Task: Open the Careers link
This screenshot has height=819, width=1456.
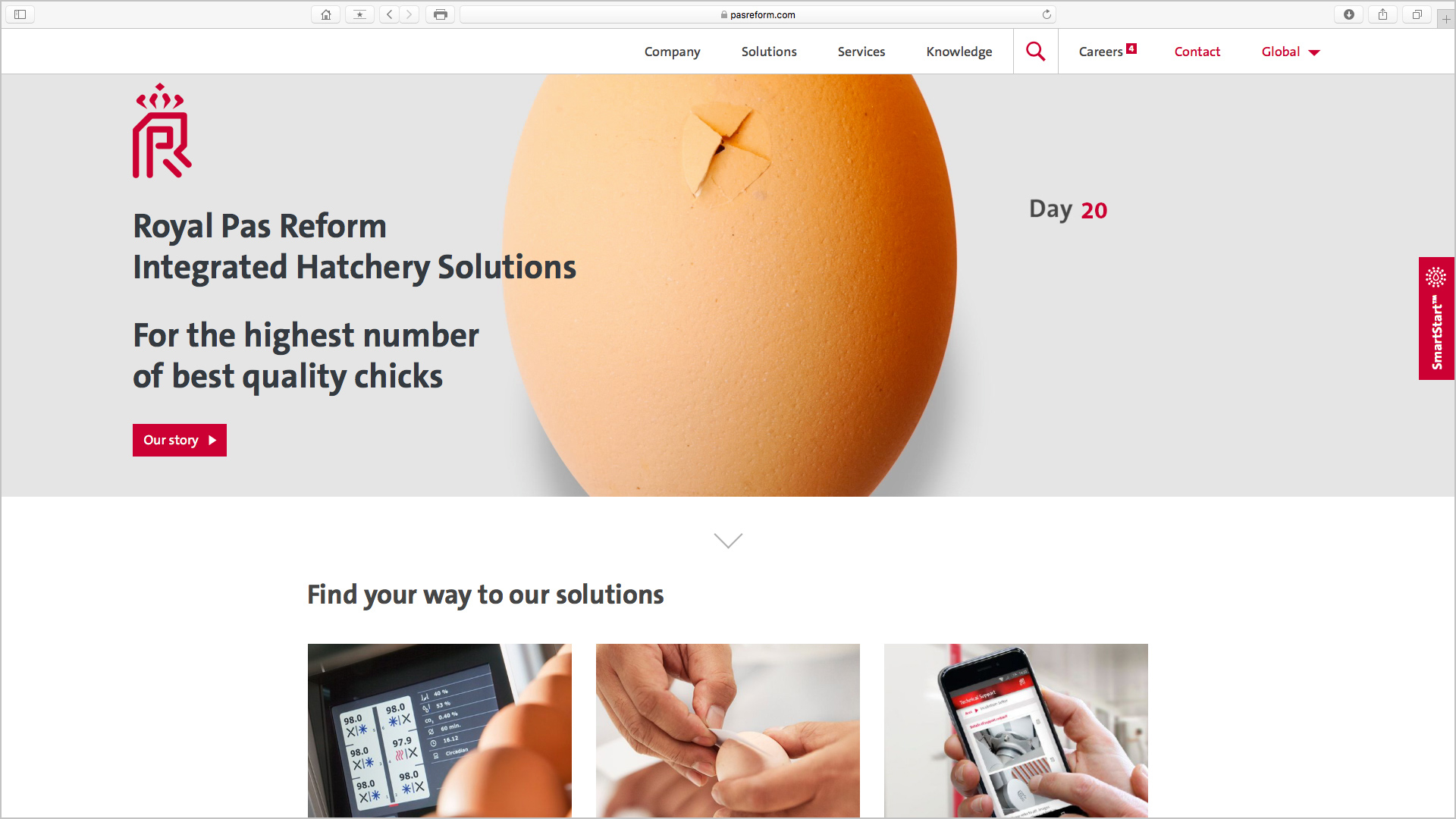Action: pos(1107,52)
